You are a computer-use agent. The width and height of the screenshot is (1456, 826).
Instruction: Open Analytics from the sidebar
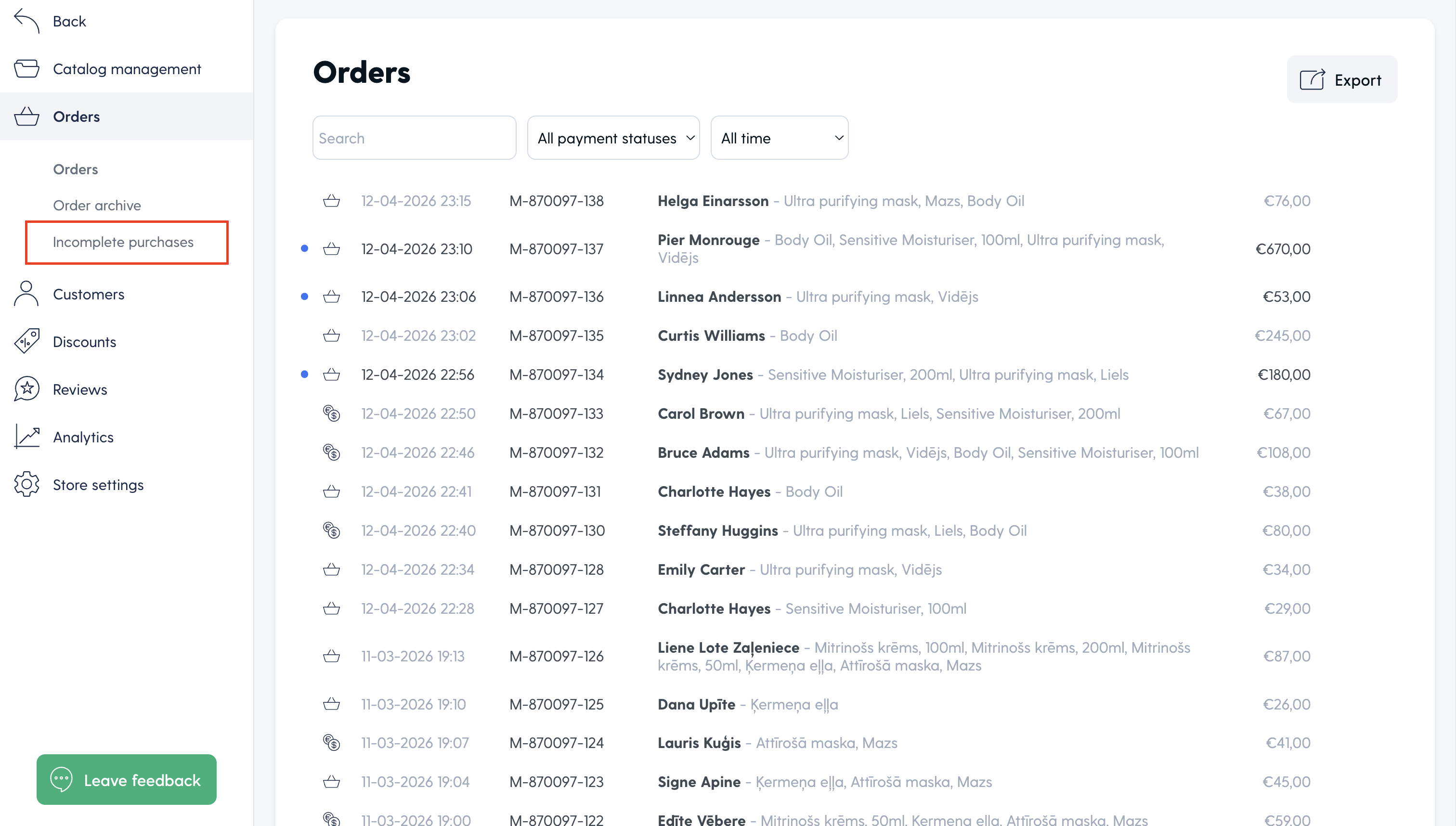[x=127, y=437]
